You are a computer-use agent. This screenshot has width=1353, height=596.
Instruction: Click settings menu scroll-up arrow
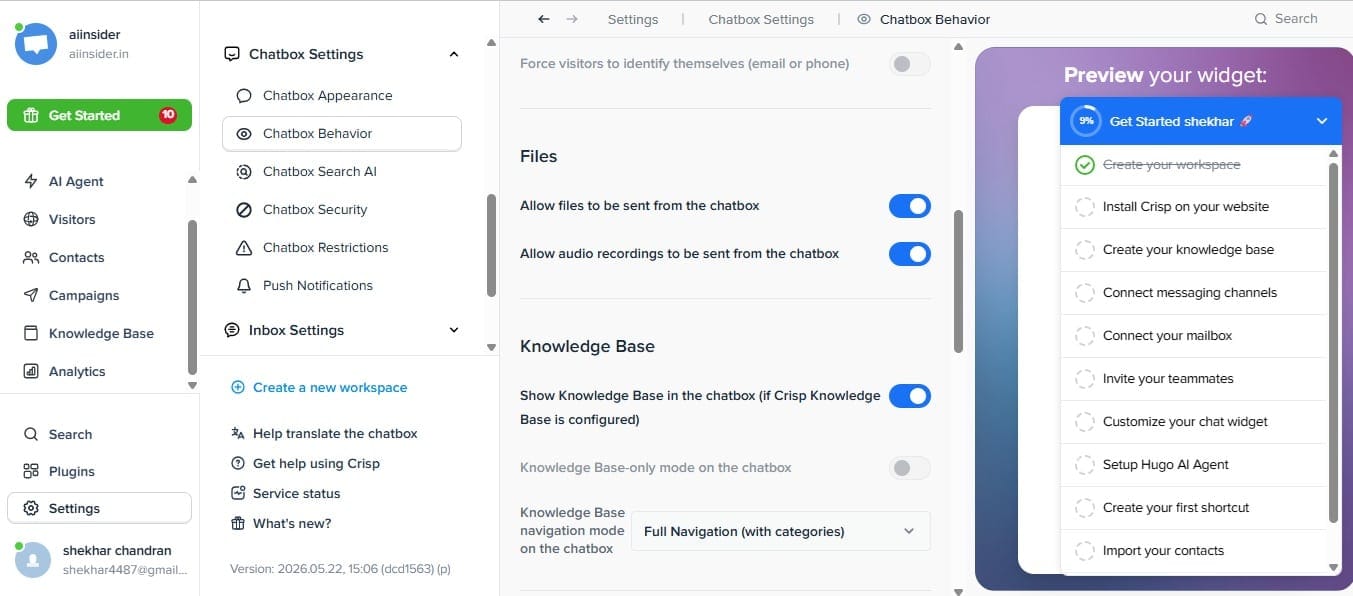(x=491, y=43)
